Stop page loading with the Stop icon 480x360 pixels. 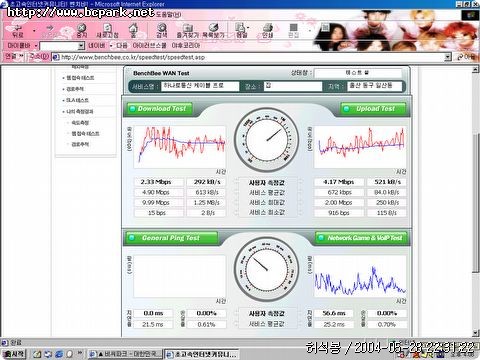pos(82,30)
